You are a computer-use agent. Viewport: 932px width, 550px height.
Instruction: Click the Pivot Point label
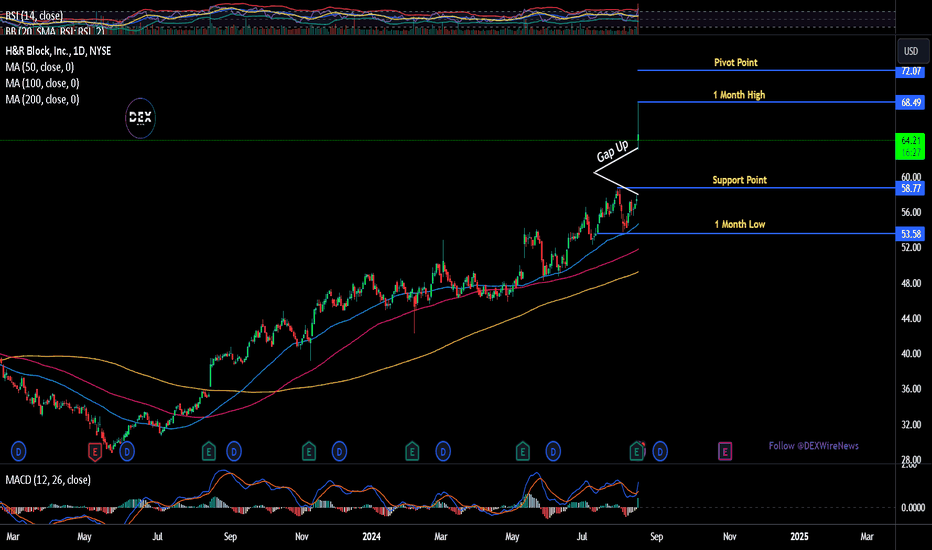[x=735, y=62]
